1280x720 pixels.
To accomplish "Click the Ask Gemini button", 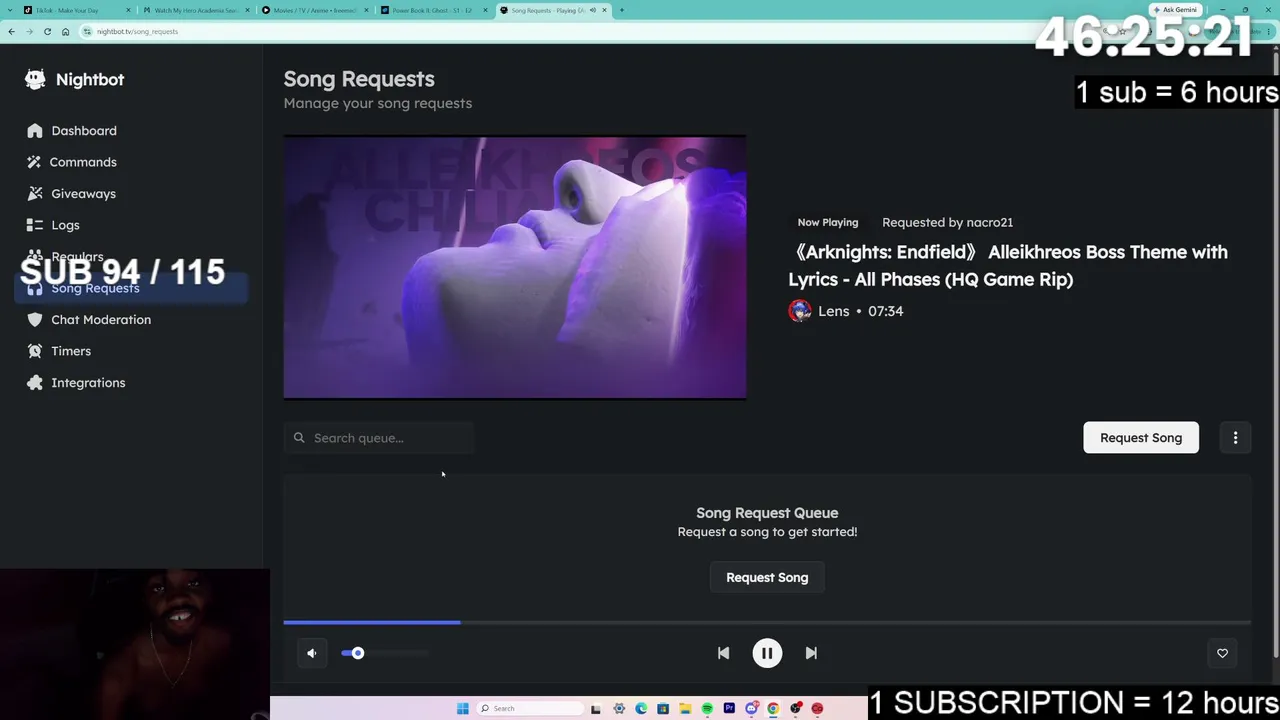I will click(1175, 10).
